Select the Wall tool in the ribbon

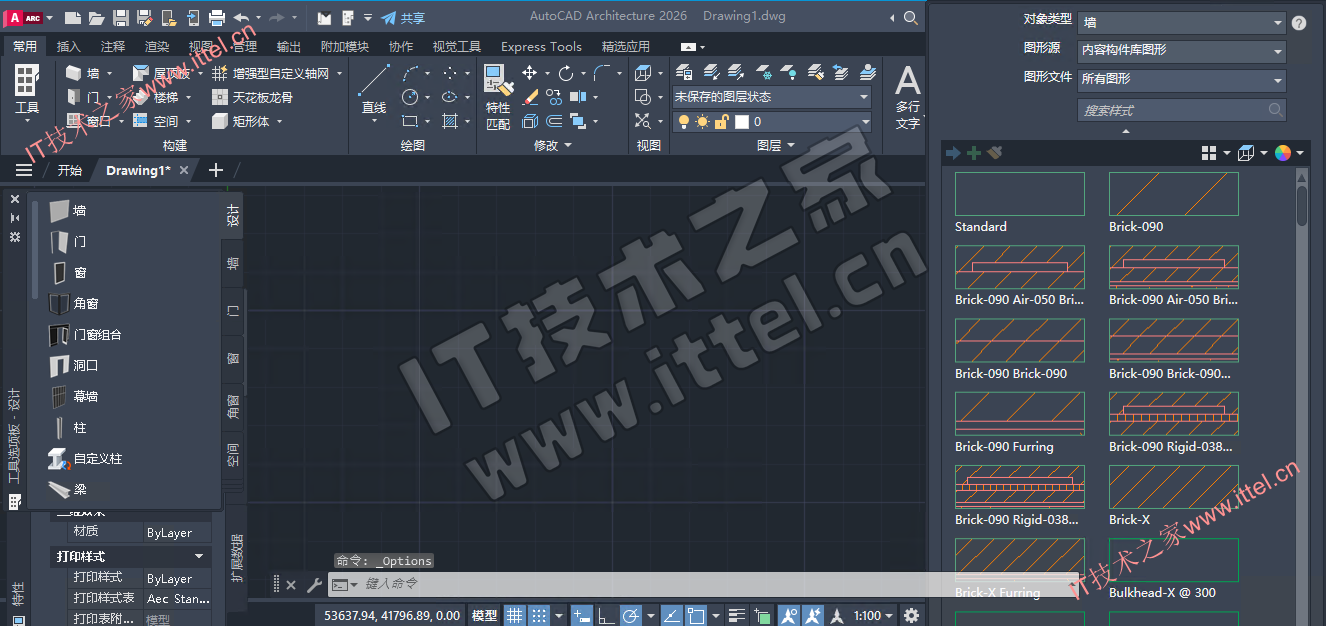84,73
